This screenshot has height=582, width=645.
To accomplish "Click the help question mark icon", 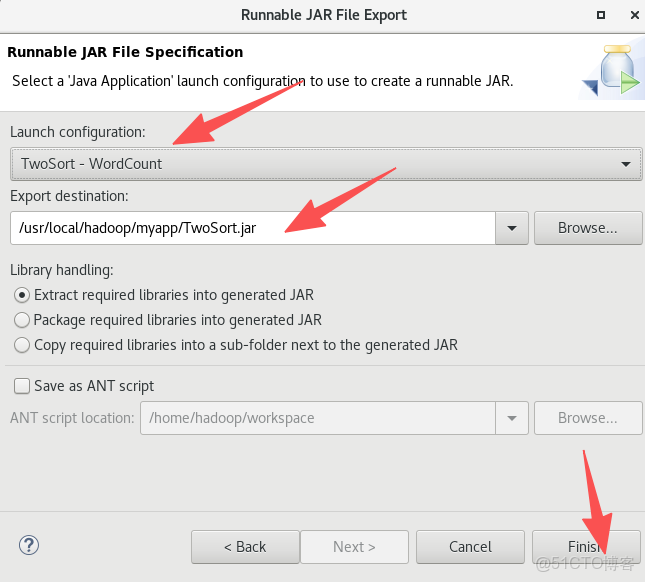I will pyautogui.click(x=29, y=546).
